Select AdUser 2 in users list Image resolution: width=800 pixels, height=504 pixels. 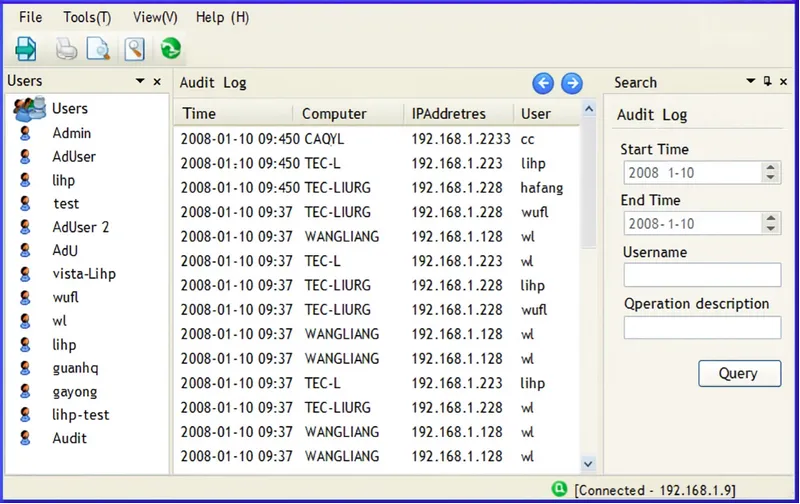pos(81,227)
